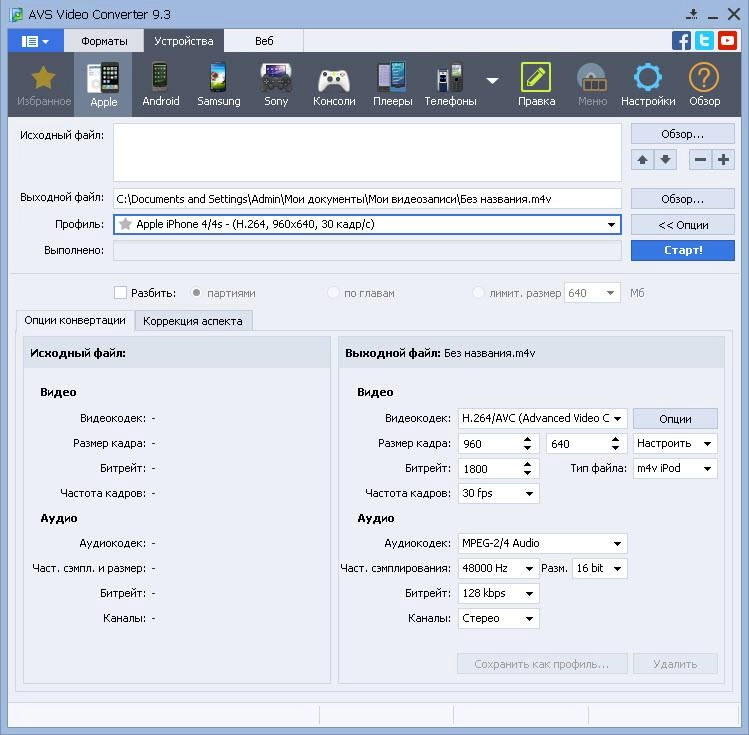Screen dimensions: 749x735
Task: Show more device categories arrow
Action: [x=492, y=80]
